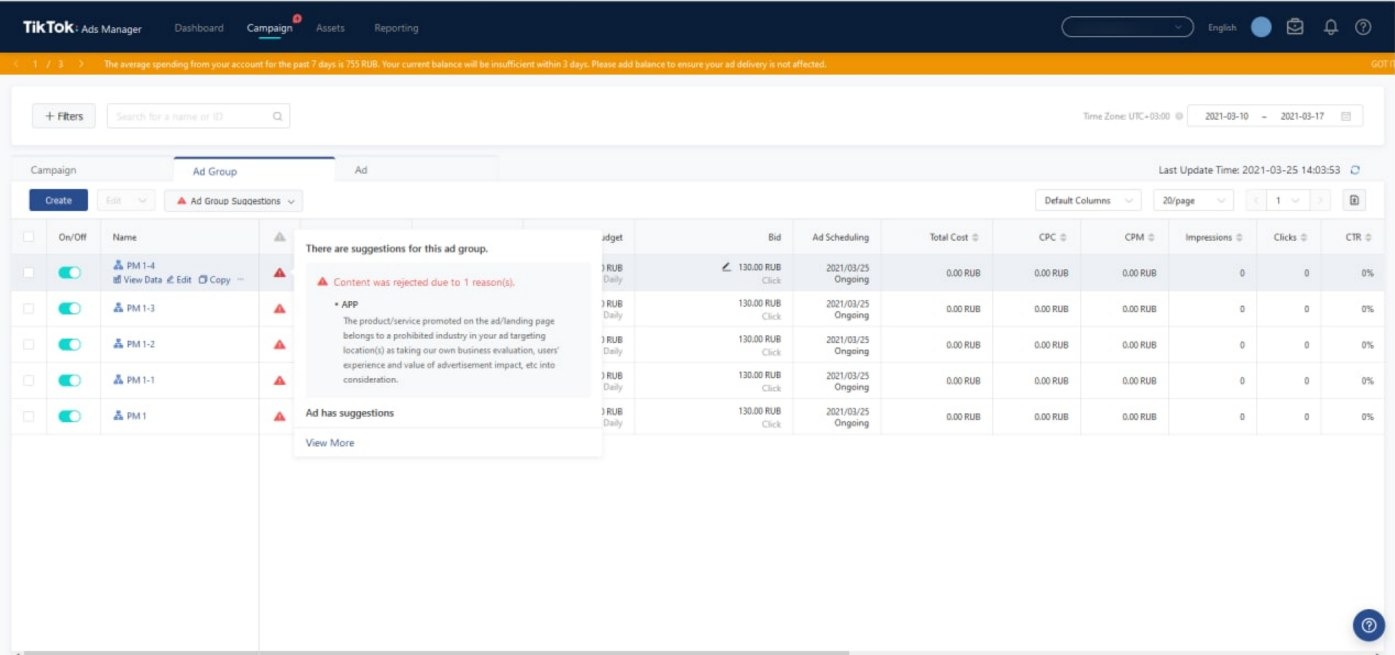This screenshot has height=655, width=1395.
Task: Open the Ad Group Suggestions dropdown
Action: click(x=233, y=201)
